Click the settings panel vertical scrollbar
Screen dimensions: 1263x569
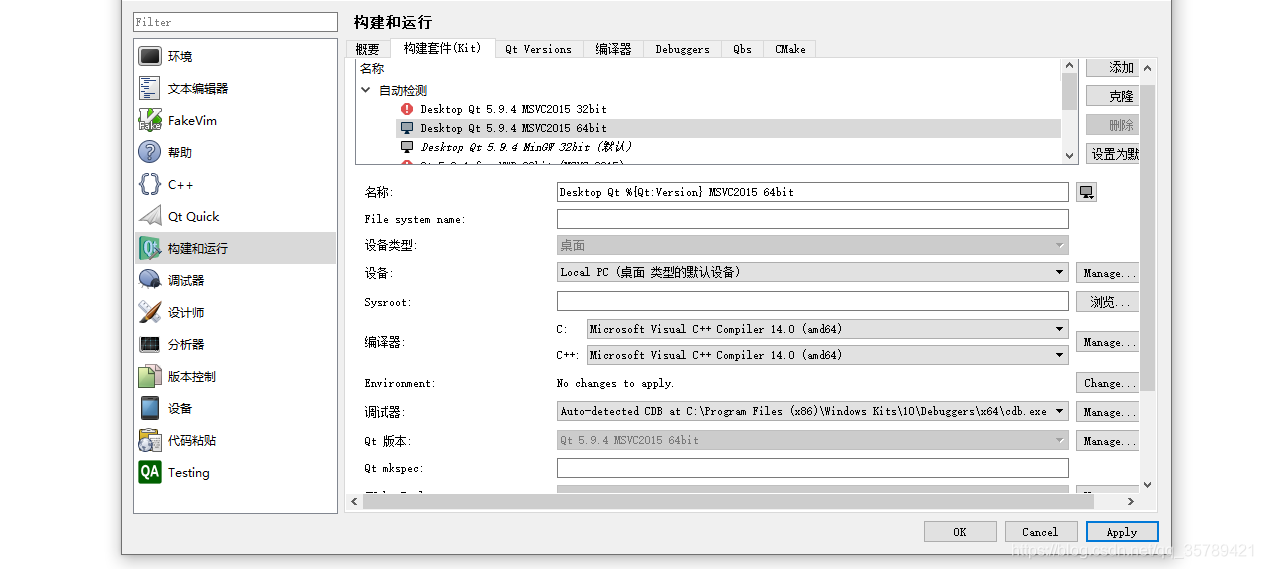(x=1147, y=237)
